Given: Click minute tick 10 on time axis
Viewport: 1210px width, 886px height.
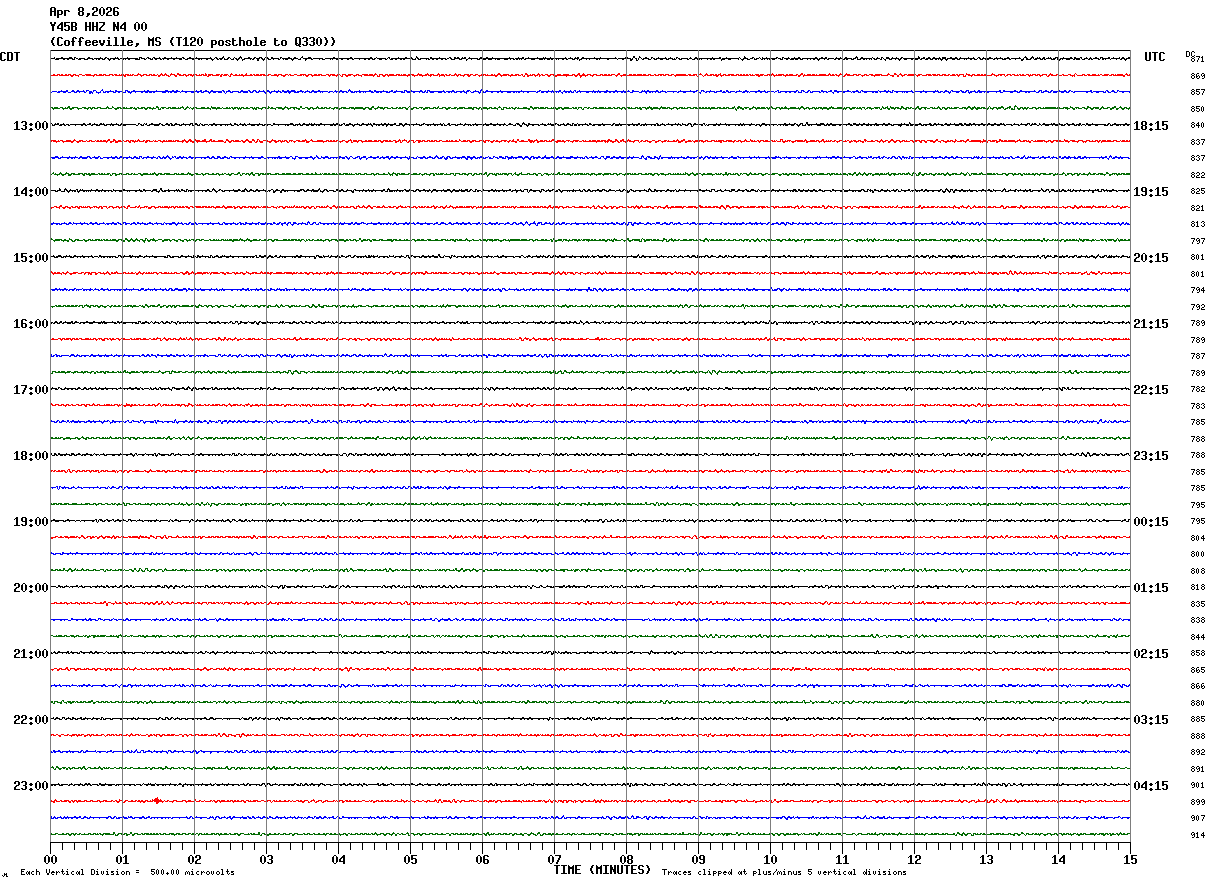Looking at the screenshot, I should point(770,859).
